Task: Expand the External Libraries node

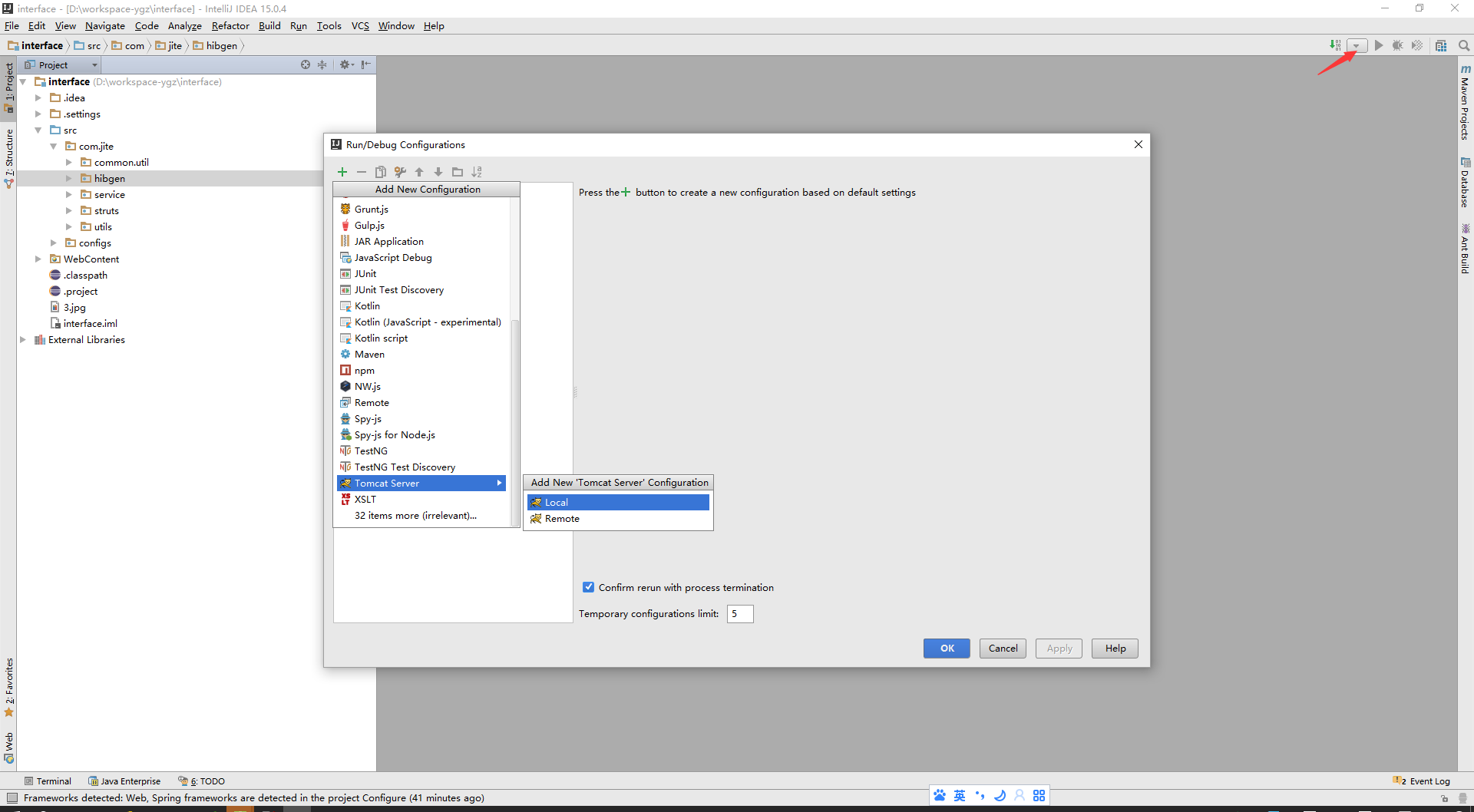Action: pyautogui.click(x=23, y=339)
